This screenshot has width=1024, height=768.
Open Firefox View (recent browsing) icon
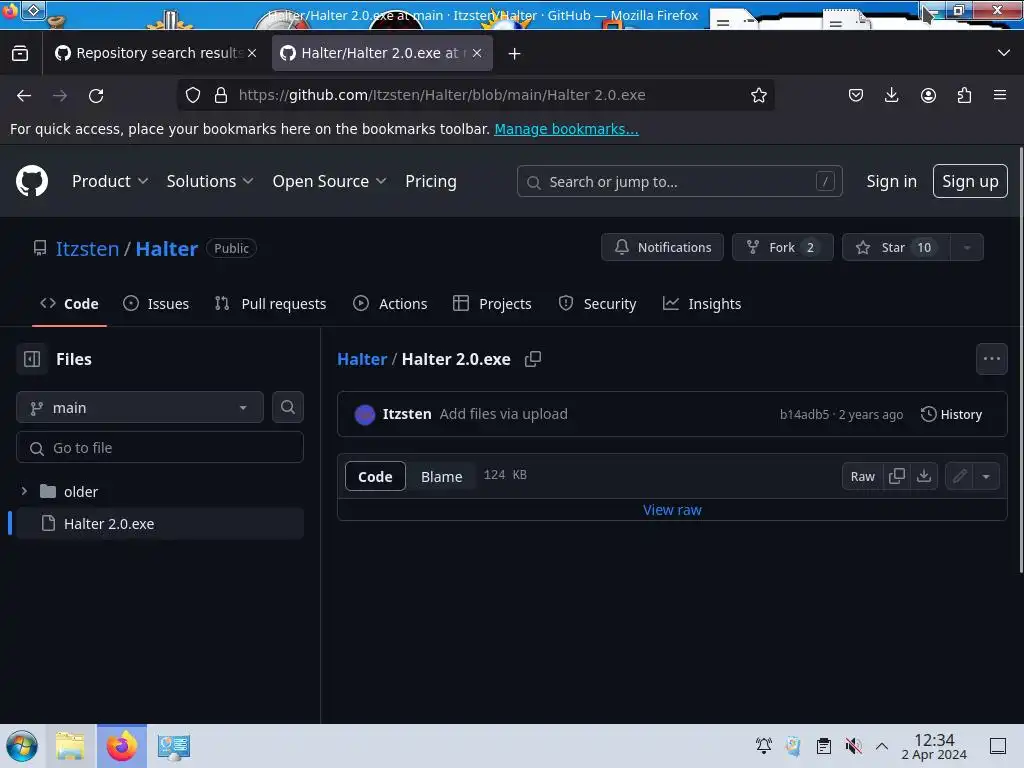point(20,53)
